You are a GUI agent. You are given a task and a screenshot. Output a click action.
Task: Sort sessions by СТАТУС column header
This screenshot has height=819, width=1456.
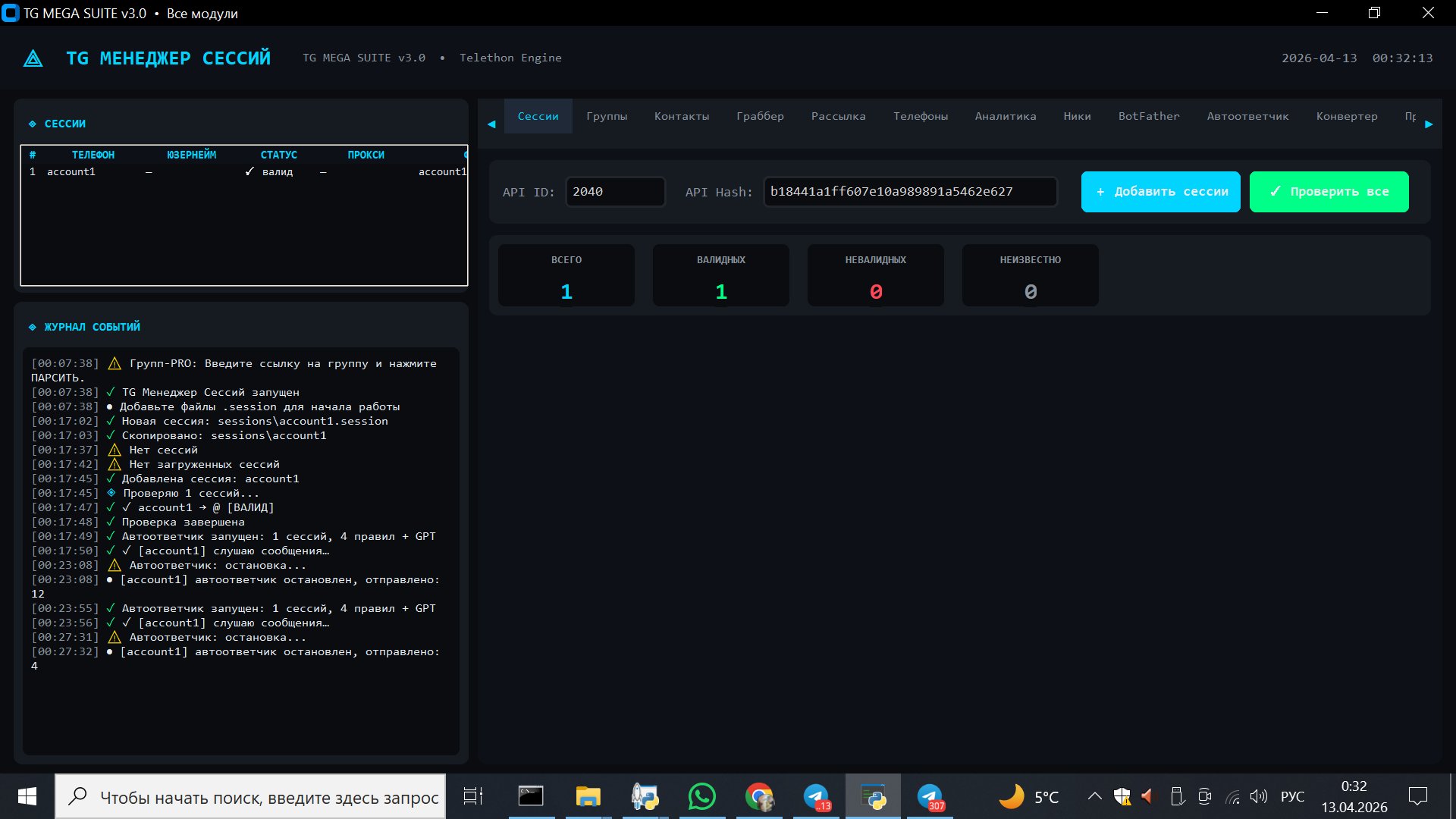pos(278,155)
